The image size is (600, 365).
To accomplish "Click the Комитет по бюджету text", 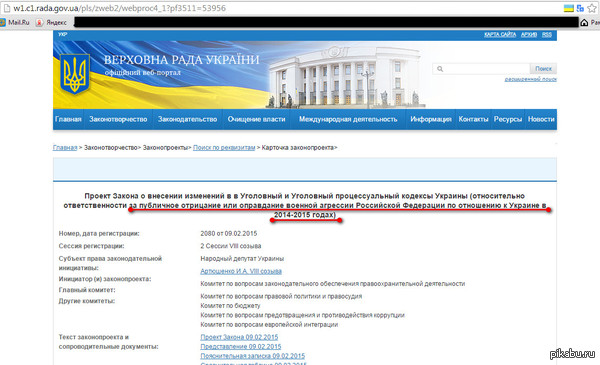I will (x=230, y=306).
